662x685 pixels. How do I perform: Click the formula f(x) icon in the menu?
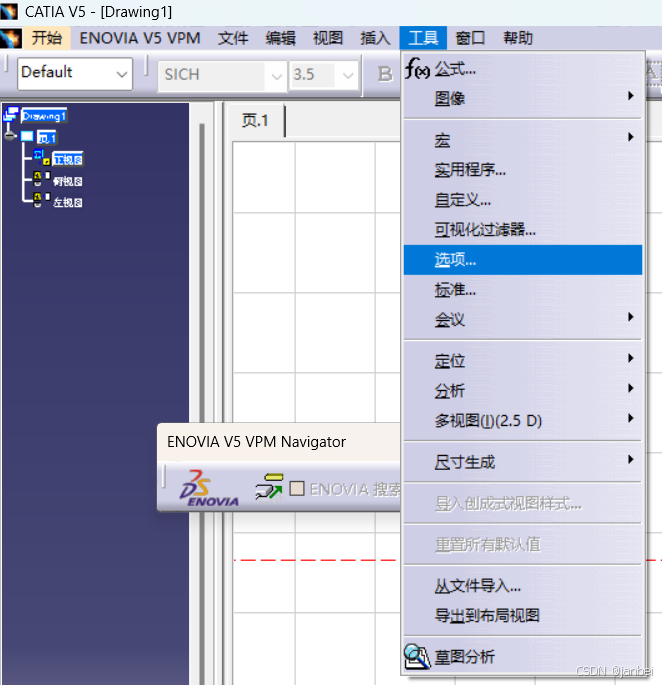417,68
